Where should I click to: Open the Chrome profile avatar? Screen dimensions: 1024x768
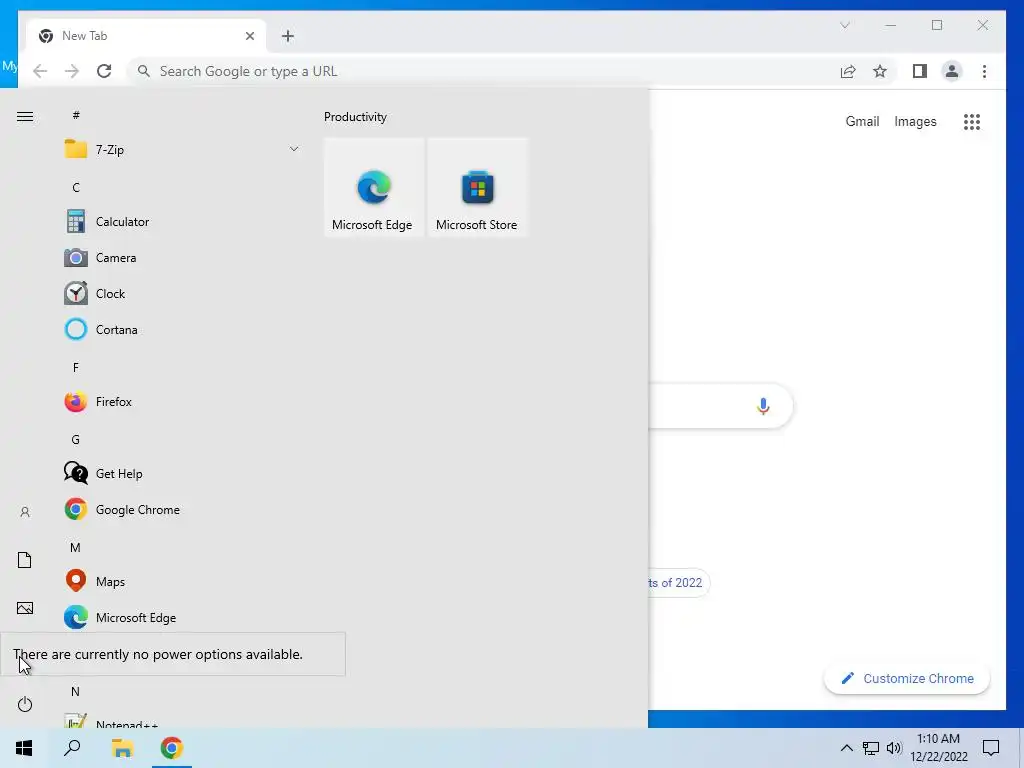(952, 71)
